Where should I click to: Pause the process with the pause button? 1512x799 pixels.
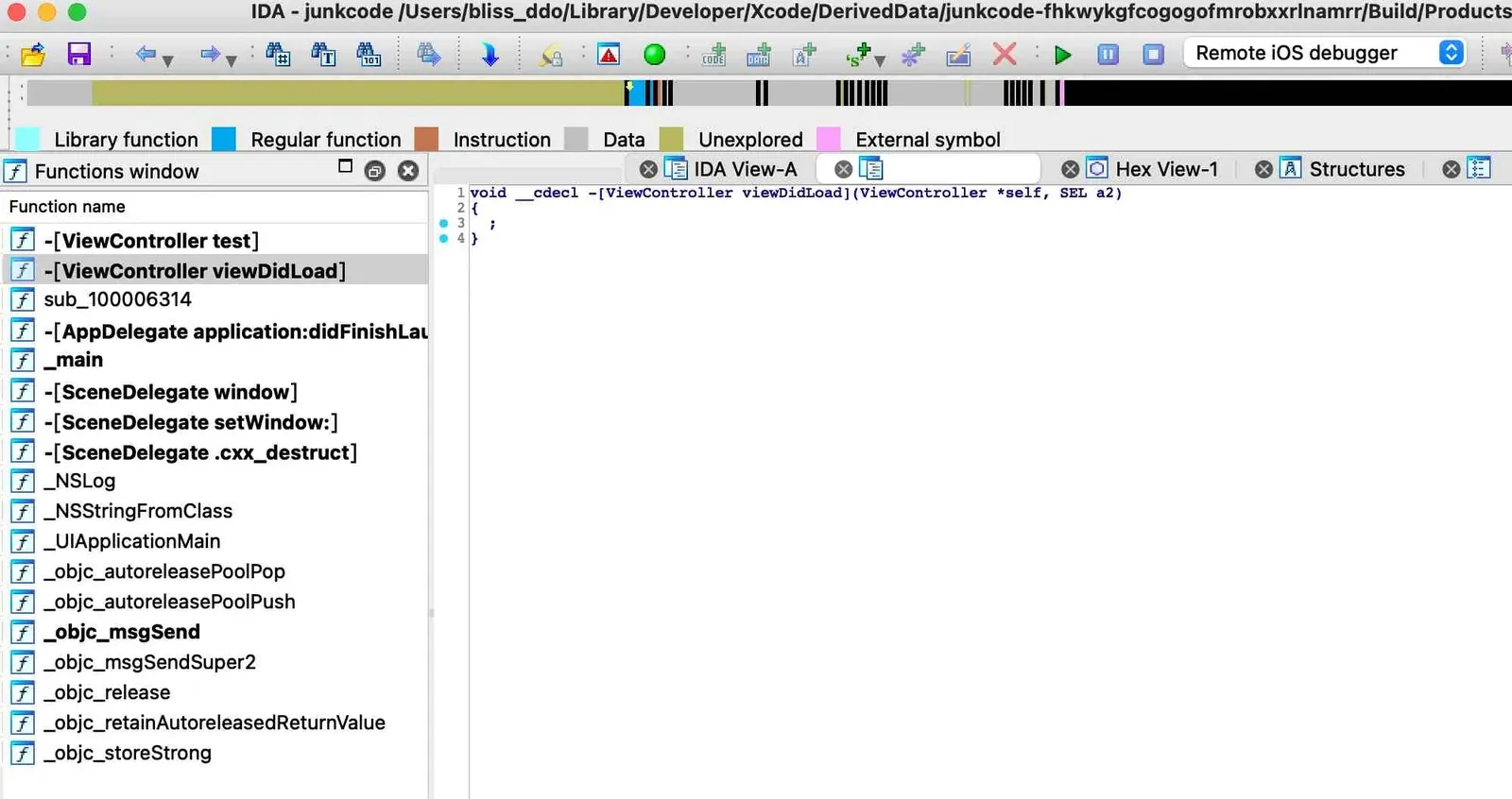(x=1108, y=55)
